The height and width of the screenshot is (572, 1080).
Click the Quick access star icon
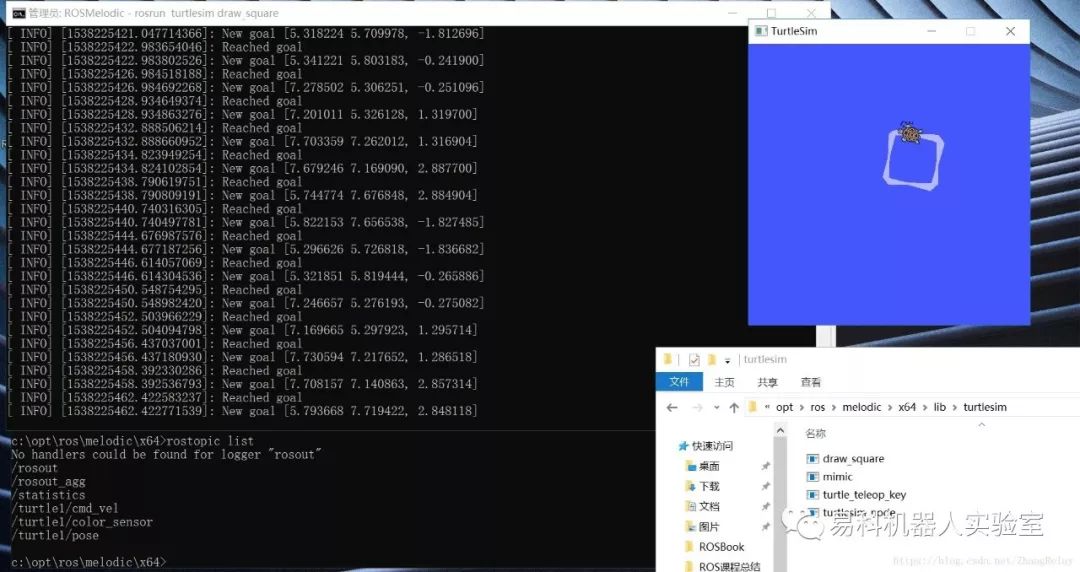coord(683,446)
